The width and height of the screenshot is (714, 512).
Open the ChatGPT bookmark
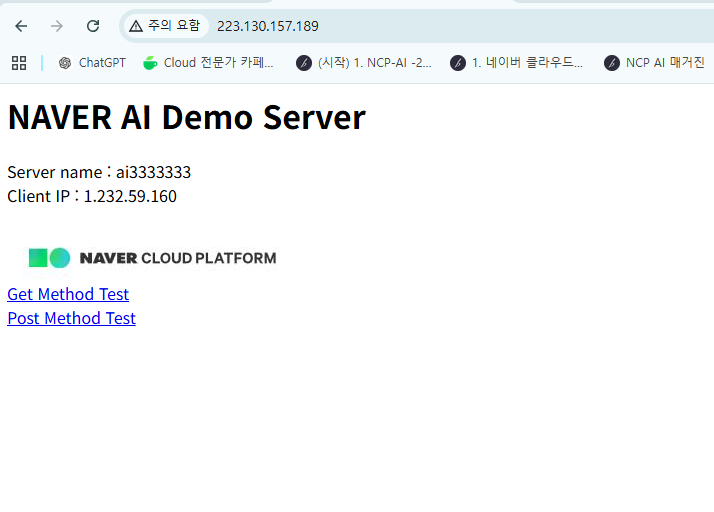click(x=92, y=63)
